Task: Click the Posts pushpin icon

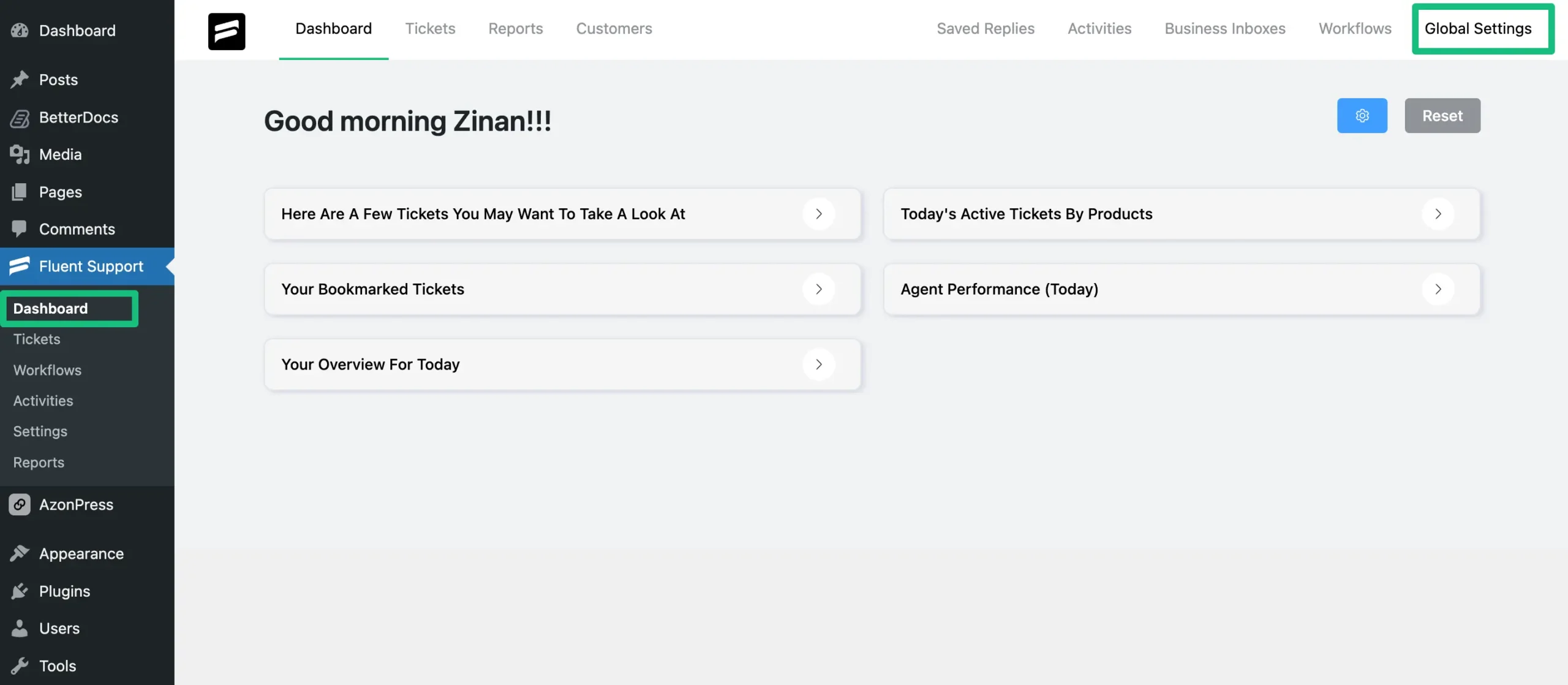Action: 20,80
